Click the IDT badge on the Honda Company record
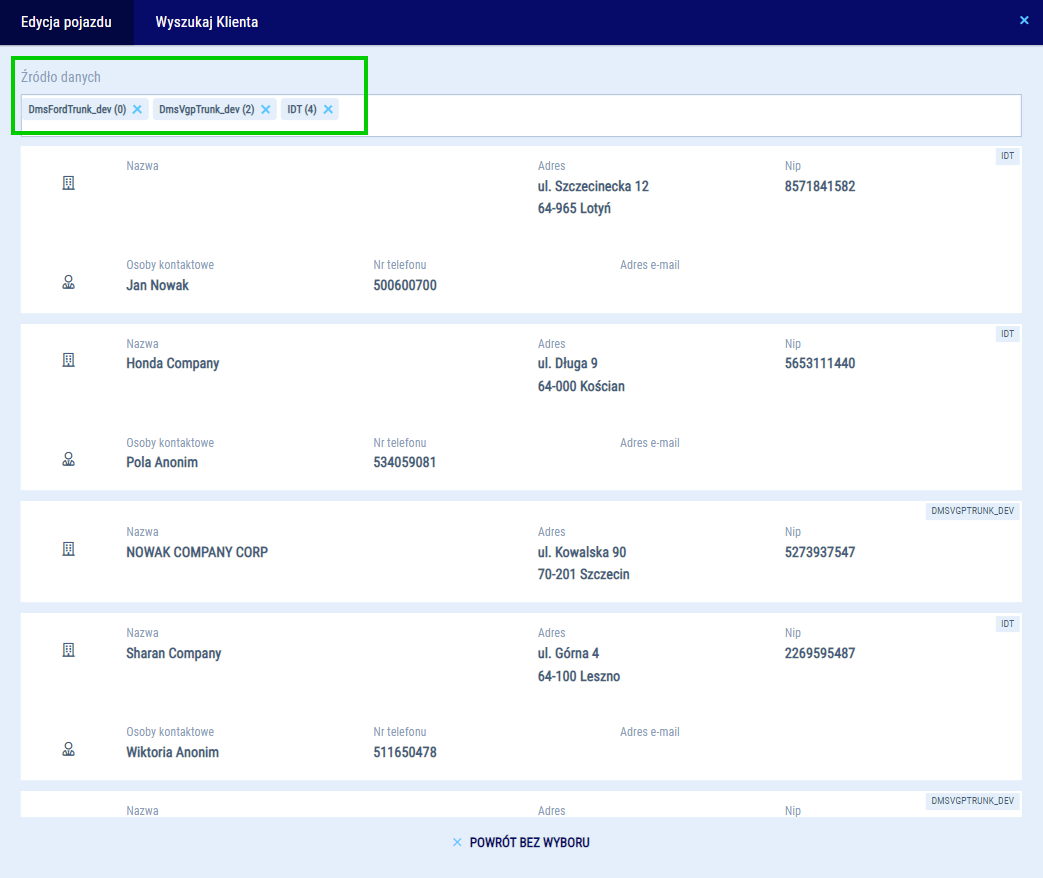 (x=1007, y=334)
